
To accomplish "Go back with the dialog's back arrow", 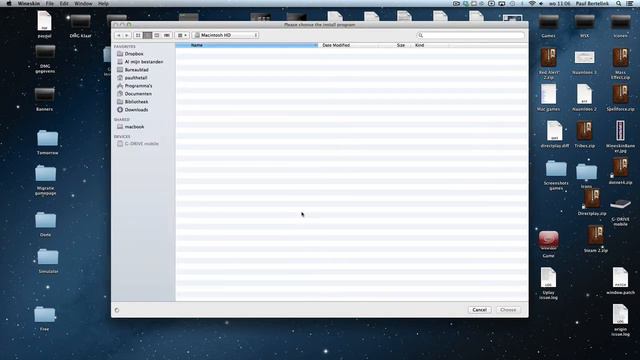I will [118, 36].
